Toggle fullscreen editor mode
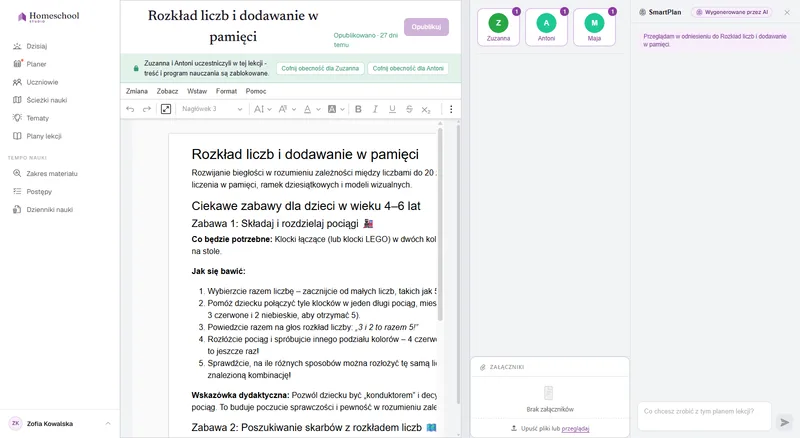The height and width of the screenshot is (438, 800). coord(166,109)
